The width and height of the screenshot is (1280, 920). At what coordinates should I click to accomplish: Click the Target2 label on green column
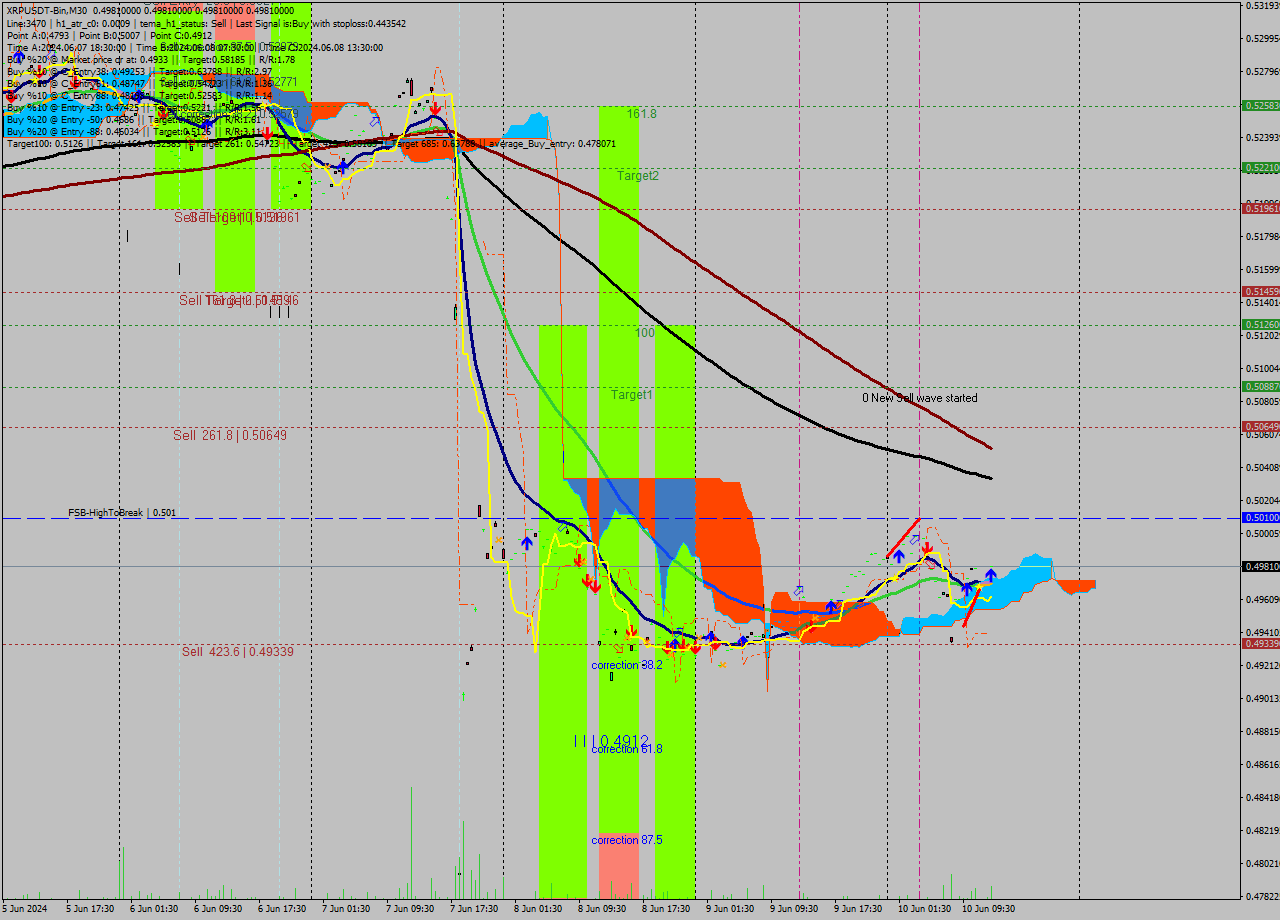point(638,176)
